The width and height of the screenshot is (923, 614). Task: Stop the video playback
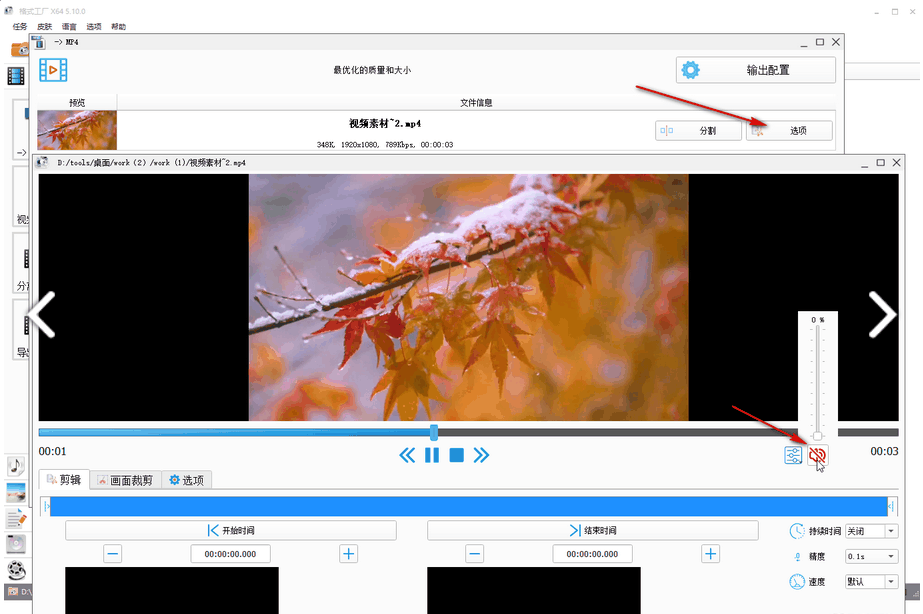click(456, 454)
